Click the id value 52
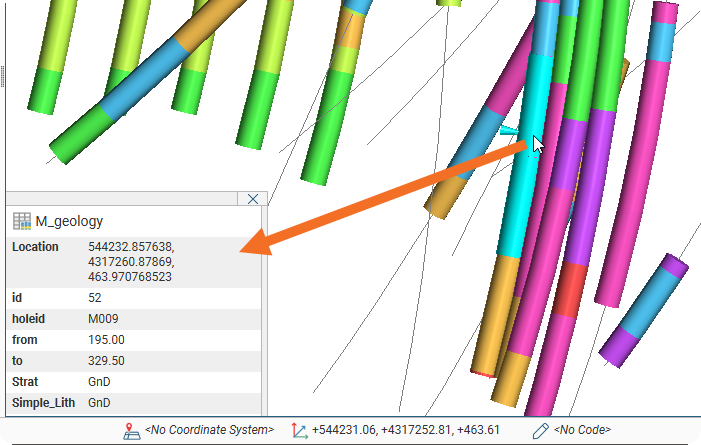 point(96,297)
